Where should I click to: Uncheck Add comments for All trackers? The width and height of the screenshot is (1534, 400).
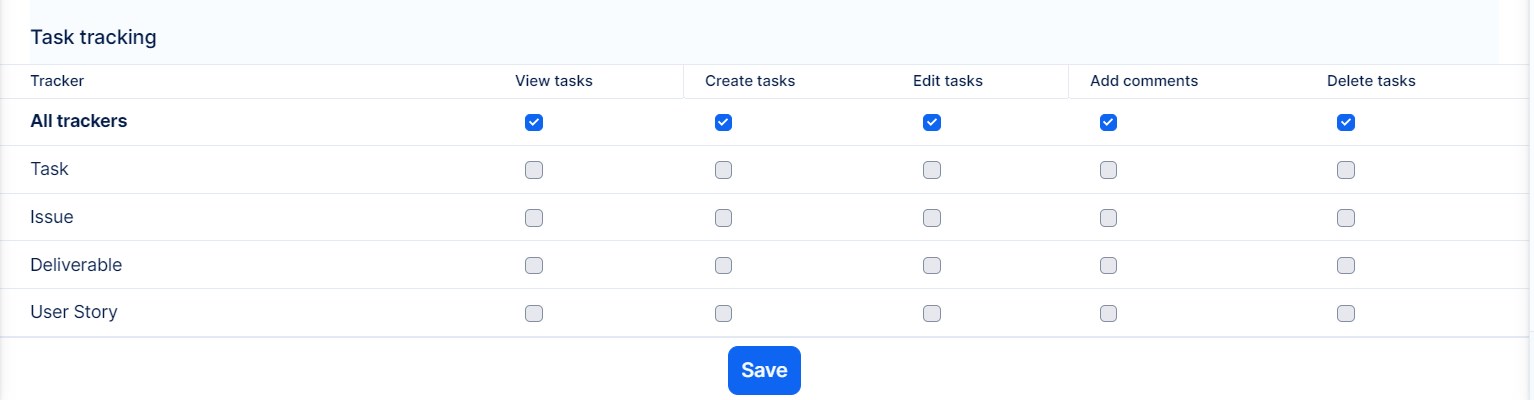[x=1108, y=122]
